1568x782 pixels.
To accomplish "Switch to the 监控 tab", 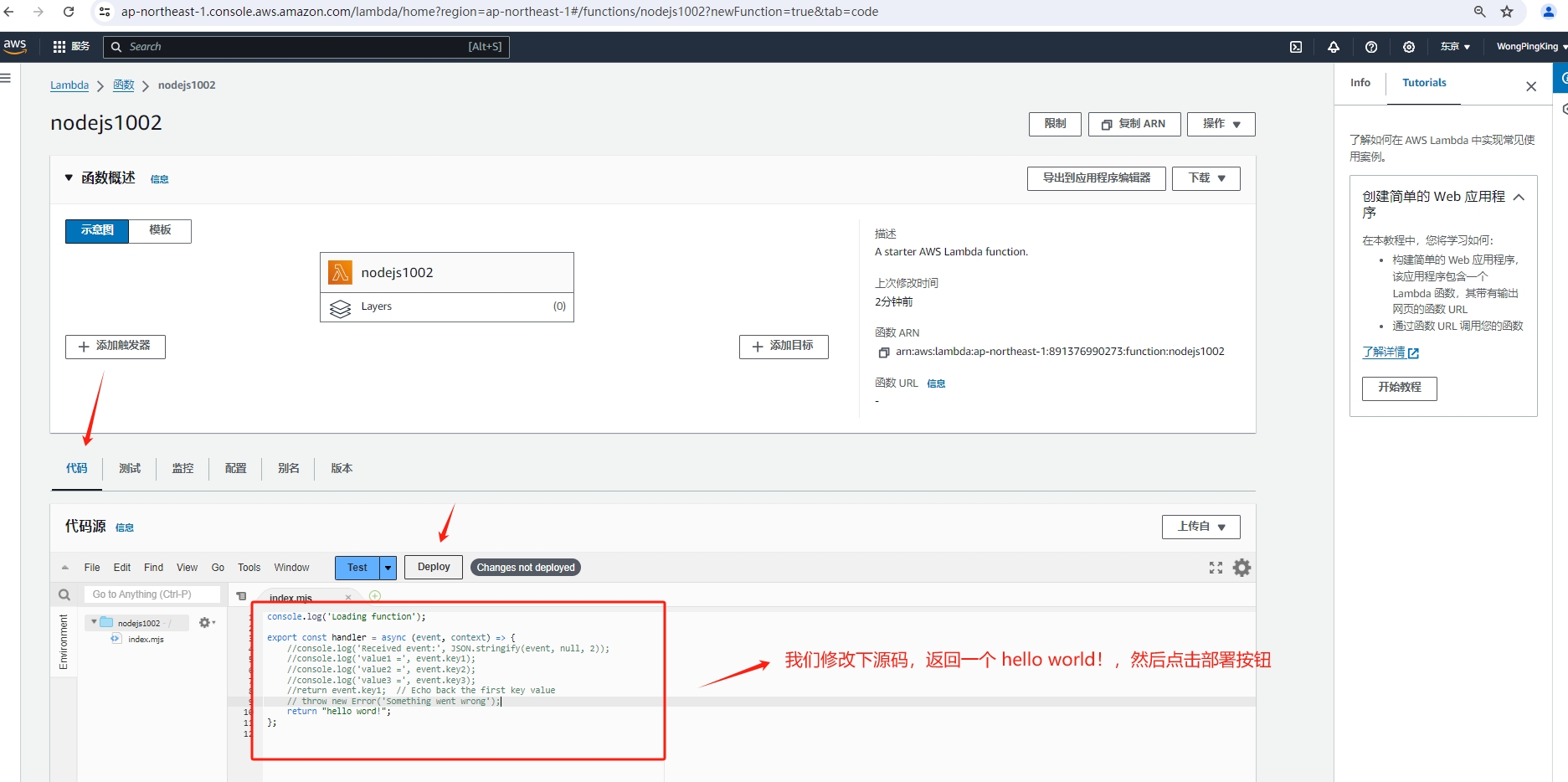I will pyautogui.click(x=183, y=468).
